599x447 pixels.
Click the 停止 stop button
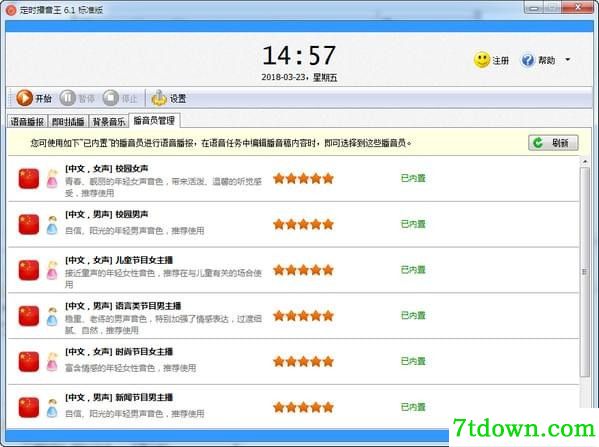[x=120, y=98]
